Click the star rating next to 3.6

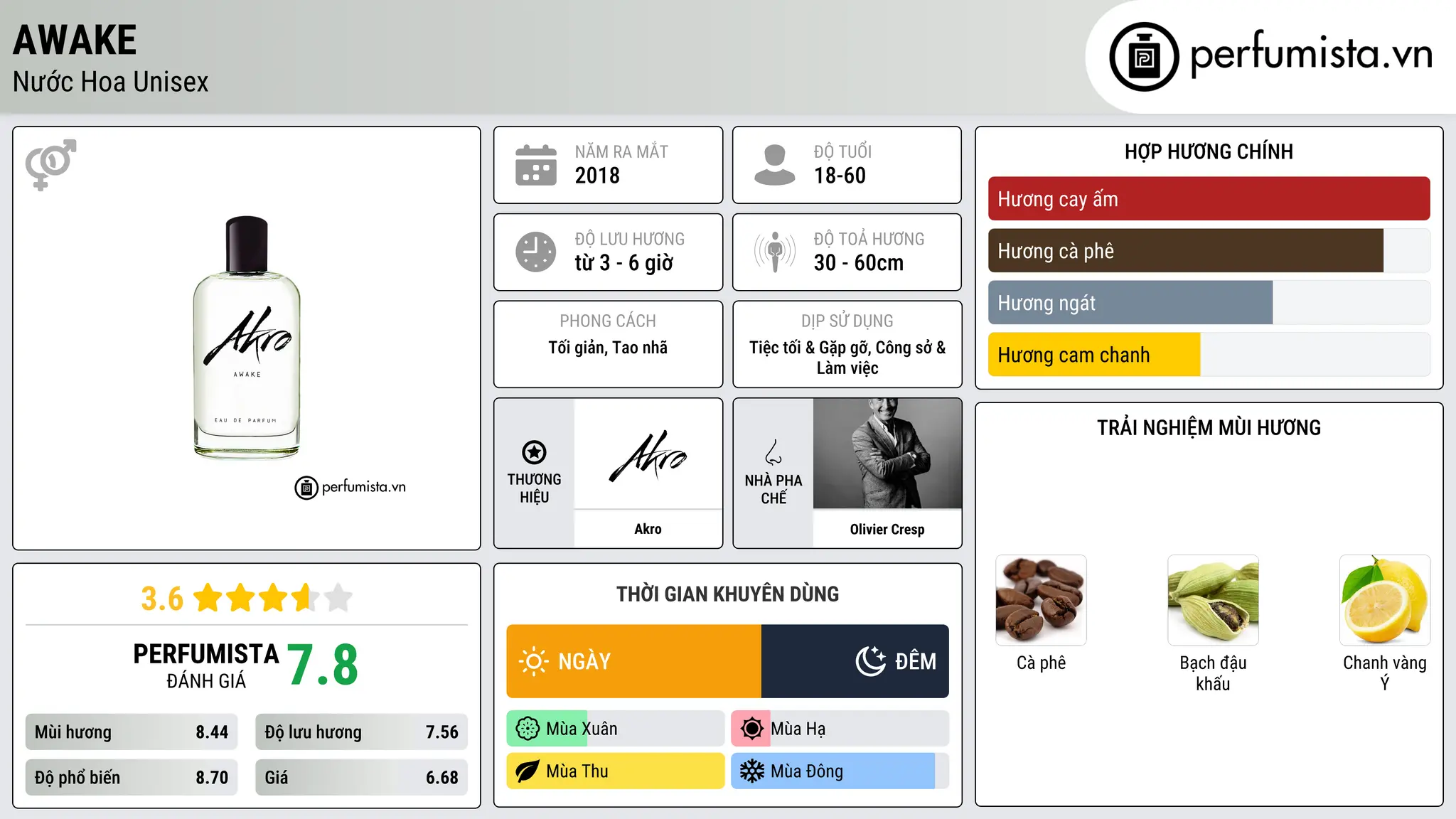273,598
